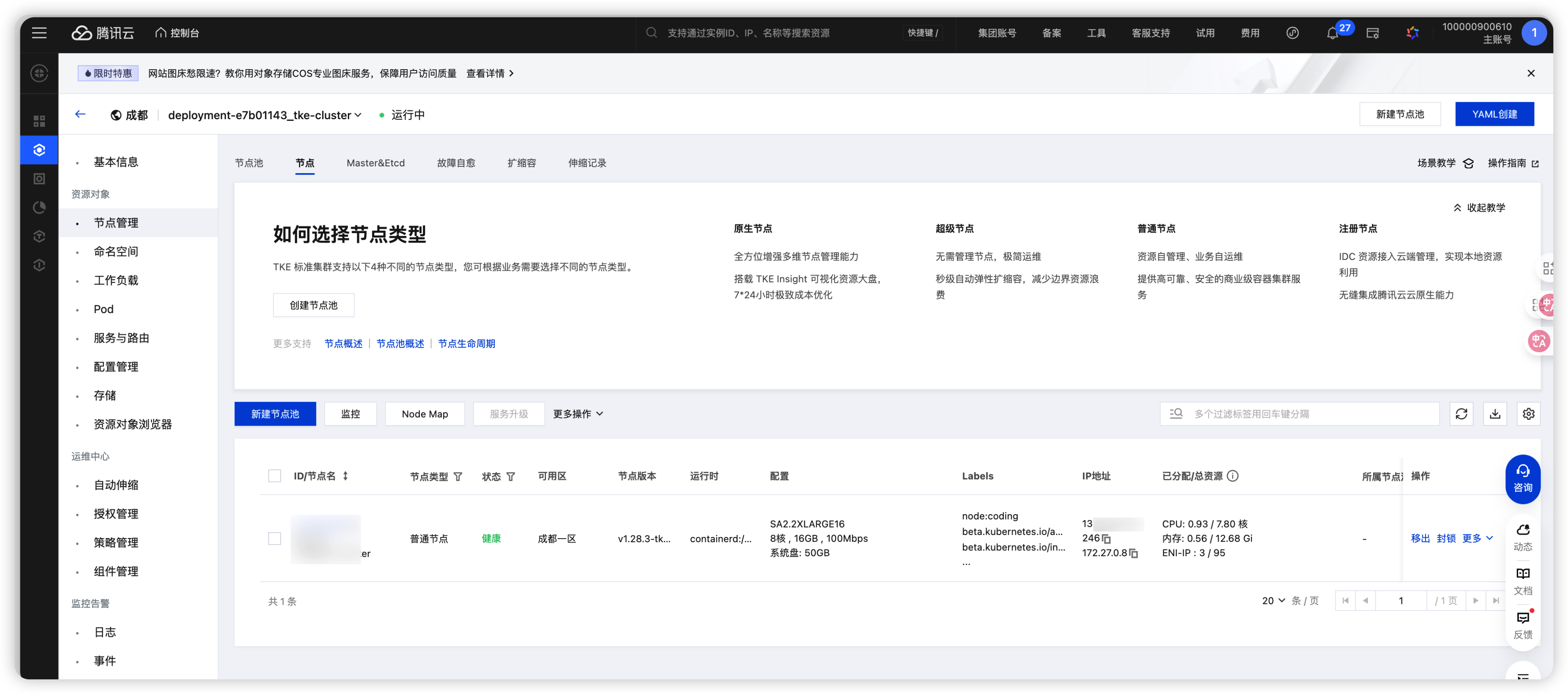The image size is (1568, 694).
Task: Open the 节点生命周期 link
Action: tap(466, 344)
